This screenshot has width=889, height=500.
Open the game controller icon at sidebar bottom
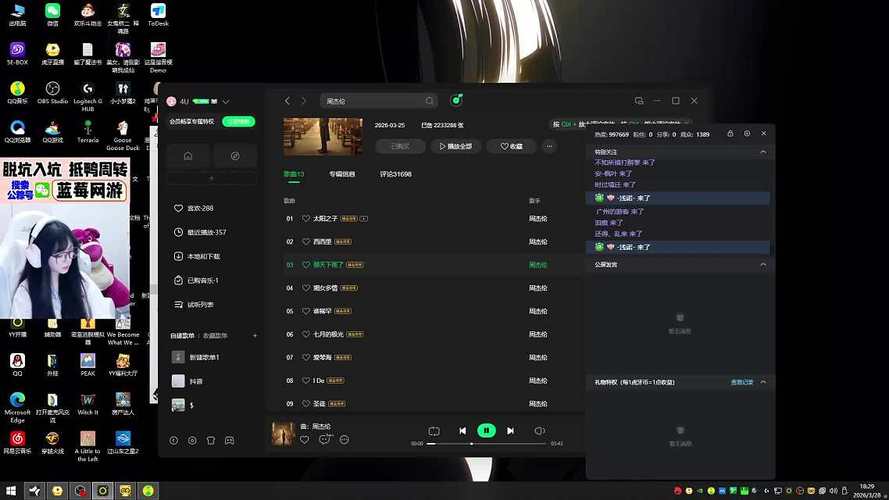(x=230, y=440)
